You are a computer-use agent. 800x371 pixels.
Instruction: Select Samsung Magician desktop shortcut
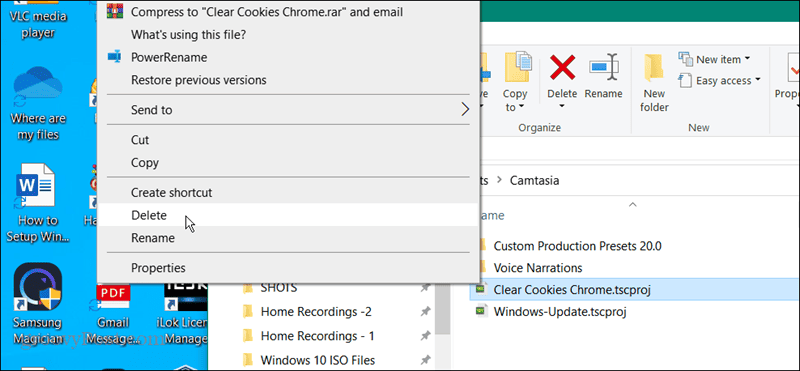tap(37, 304)
